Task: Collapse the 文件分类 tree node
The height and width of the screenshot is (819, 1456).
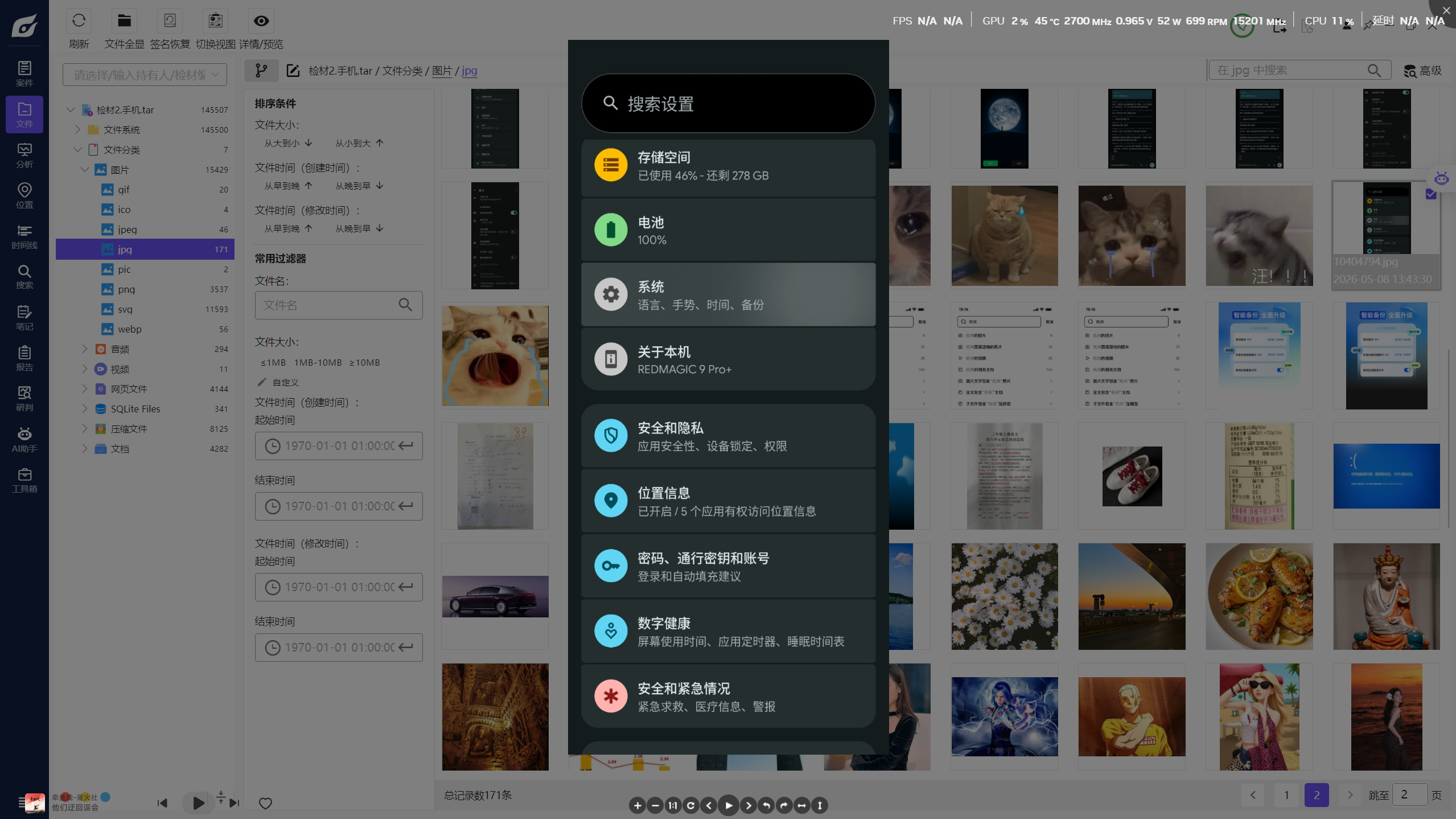Action: (77, 149)
